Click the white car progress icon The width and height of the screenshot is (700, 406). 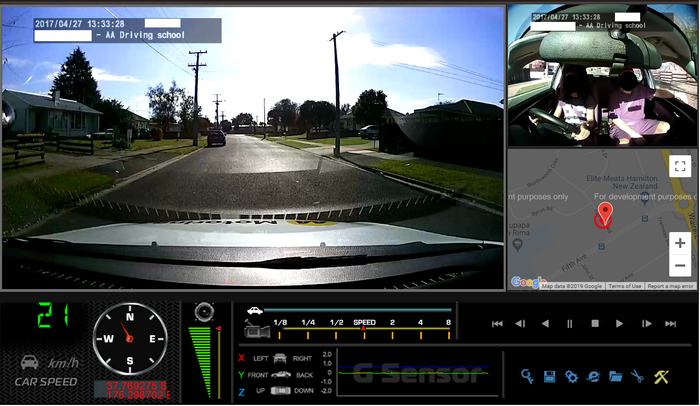[x=255, y=310]
